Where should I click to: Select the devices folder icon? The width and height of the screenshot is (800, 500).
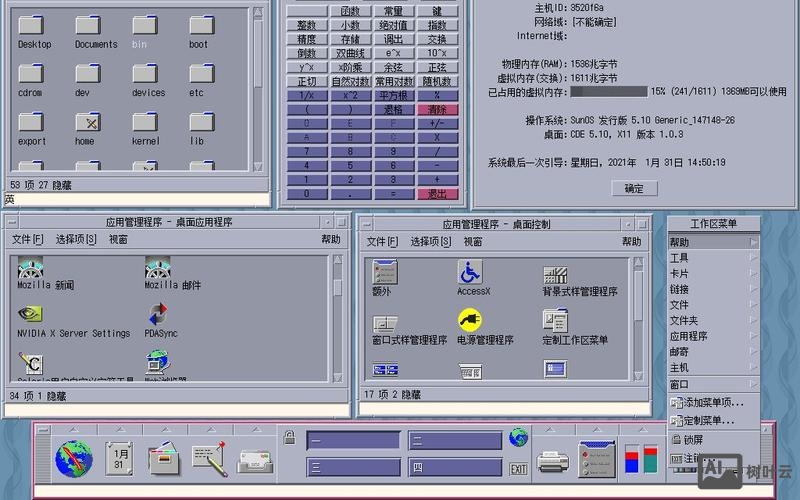[145, 74]
